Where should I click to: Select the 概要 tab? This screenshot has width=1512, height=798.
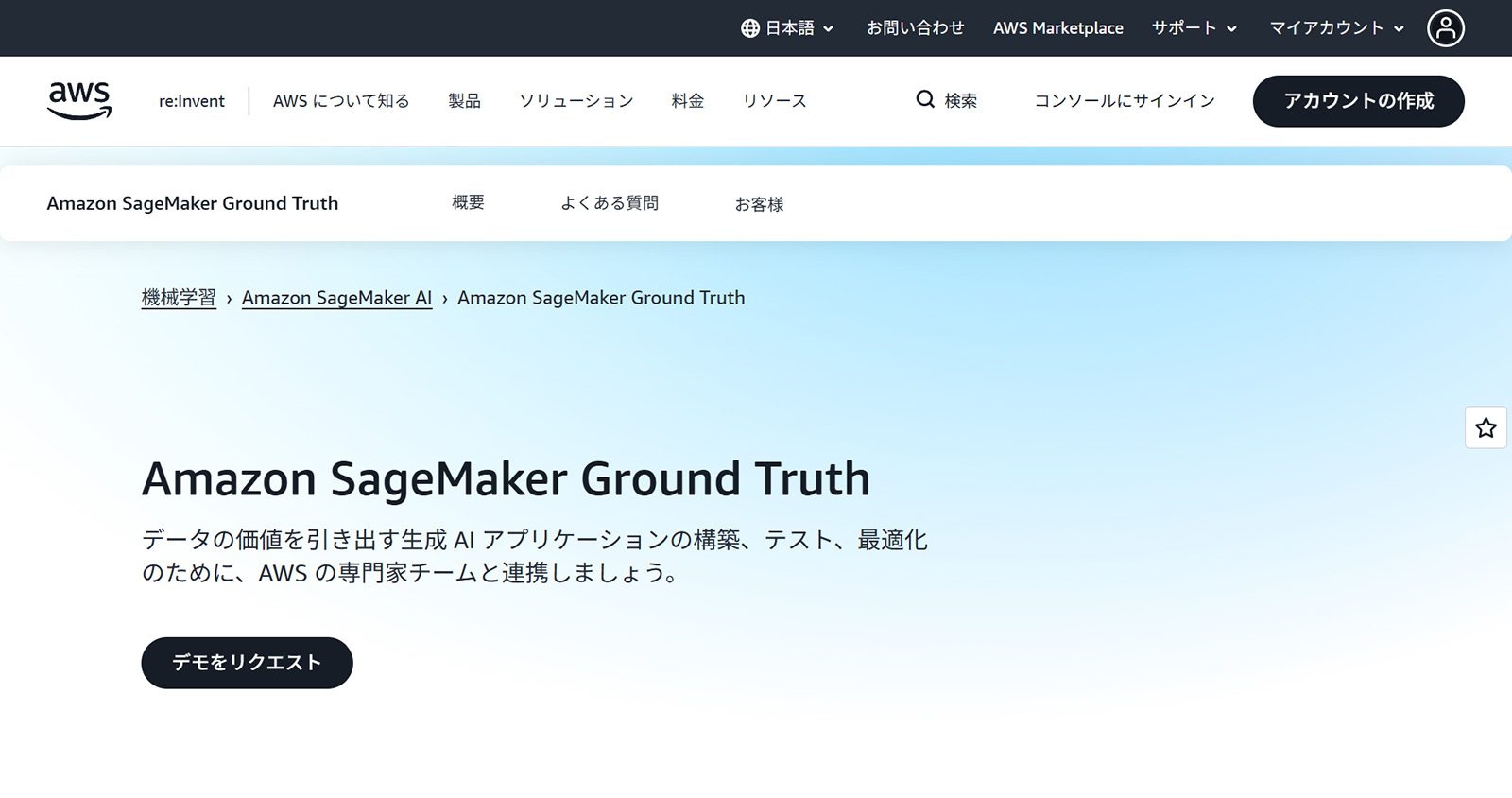point(468,202)
